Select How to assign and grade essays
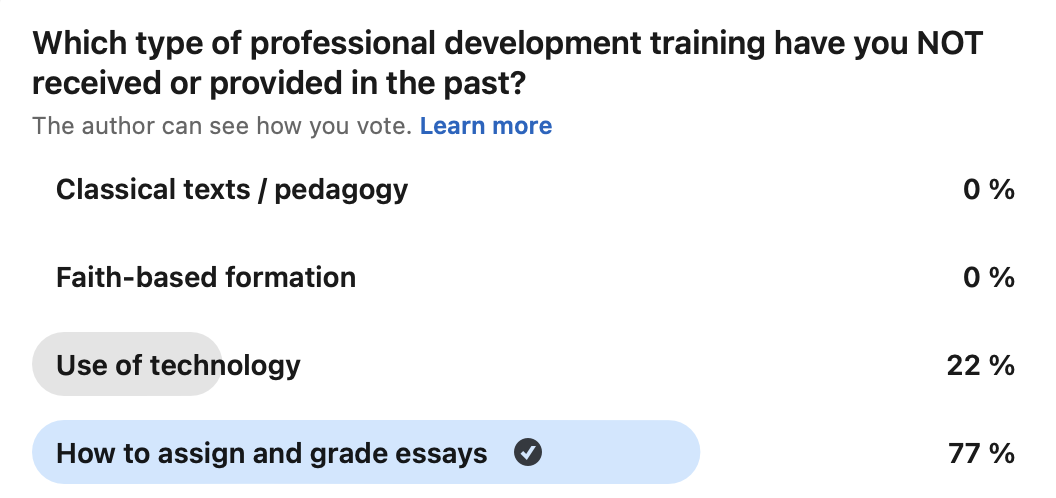The width and height of the screenshot is (1056, 498). 523,452
